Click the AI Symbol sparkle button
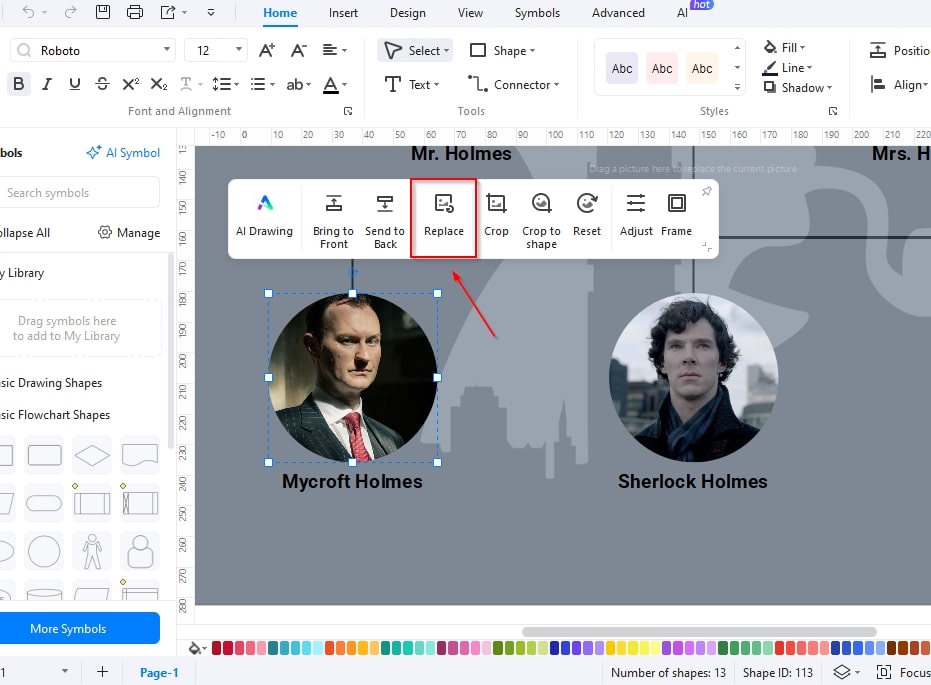This screenshot has width=931, height=685. pos(123,153)
